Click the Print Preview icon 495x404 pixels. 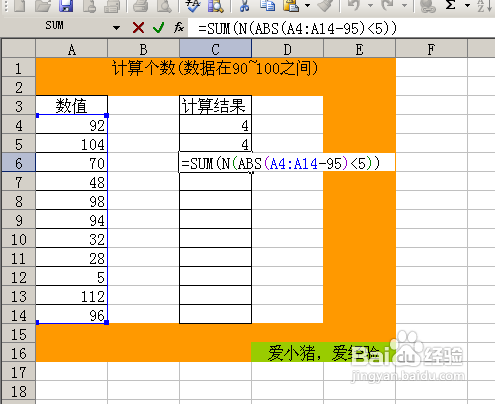click(164, 5)
